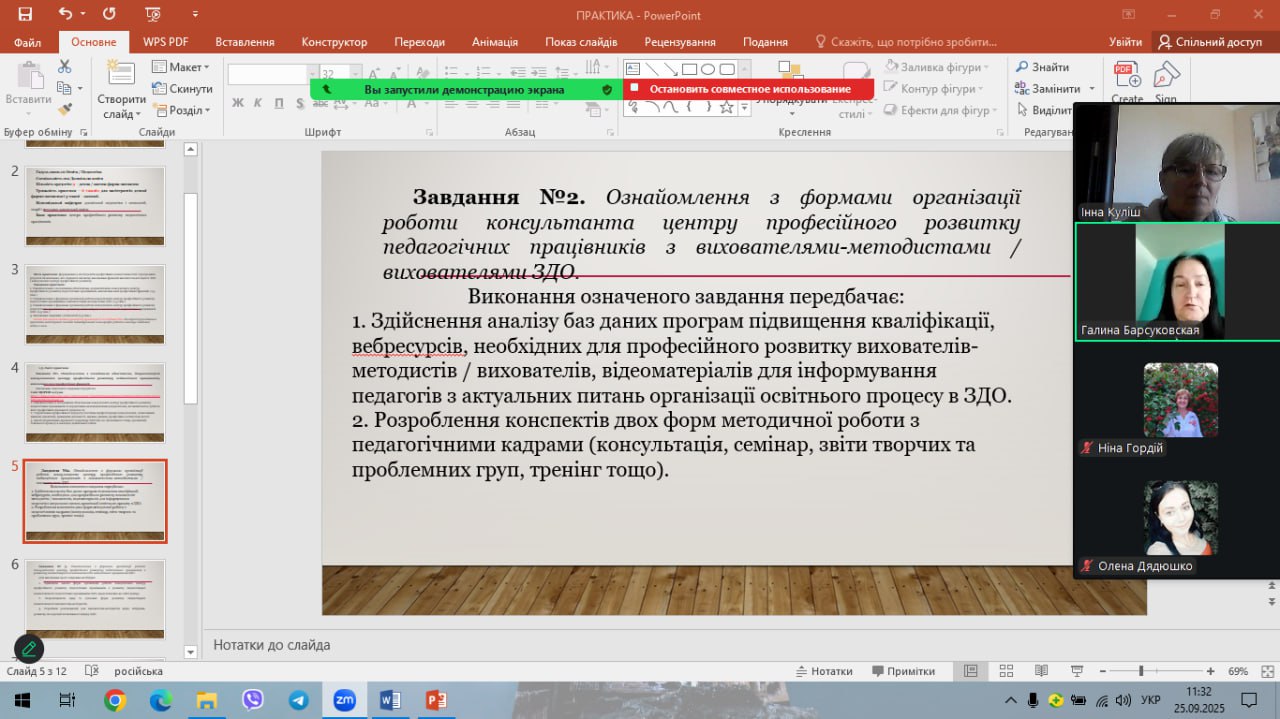
Task: Open the Вставлення ribbon tab
Action: tap(244, 42)
